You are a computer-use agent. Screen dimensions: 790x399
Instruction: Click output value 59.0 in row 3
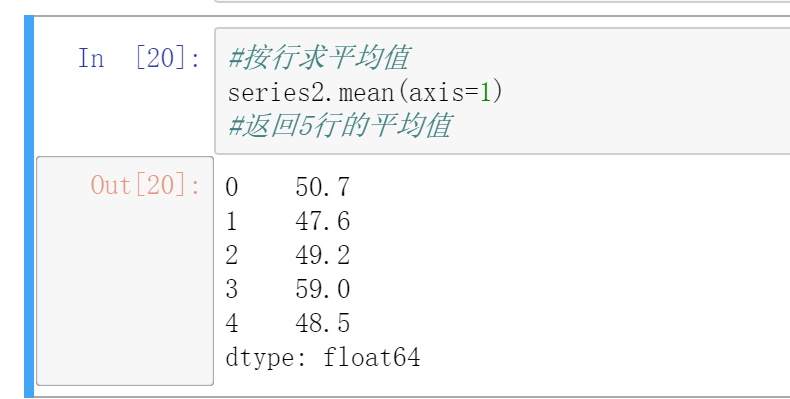click(x=322, y=289)
